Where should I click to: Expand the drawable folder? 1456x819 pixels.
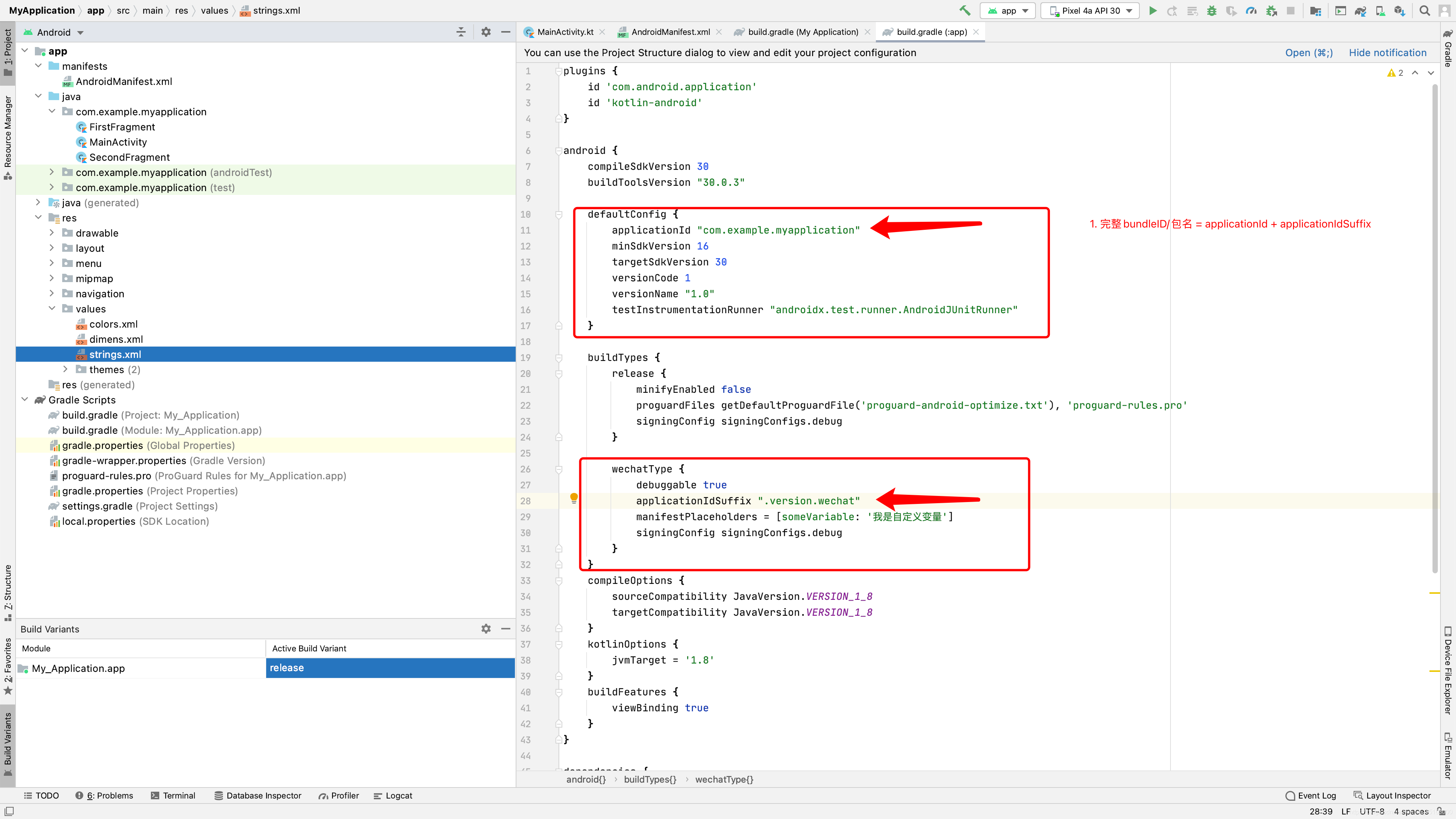click(x=52, y=232)
